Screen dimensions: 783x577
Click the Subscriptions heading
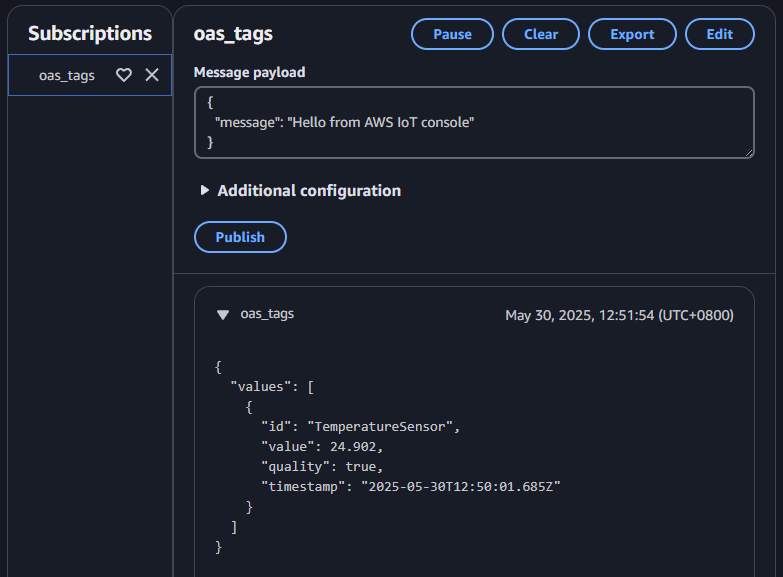[90, 33]
